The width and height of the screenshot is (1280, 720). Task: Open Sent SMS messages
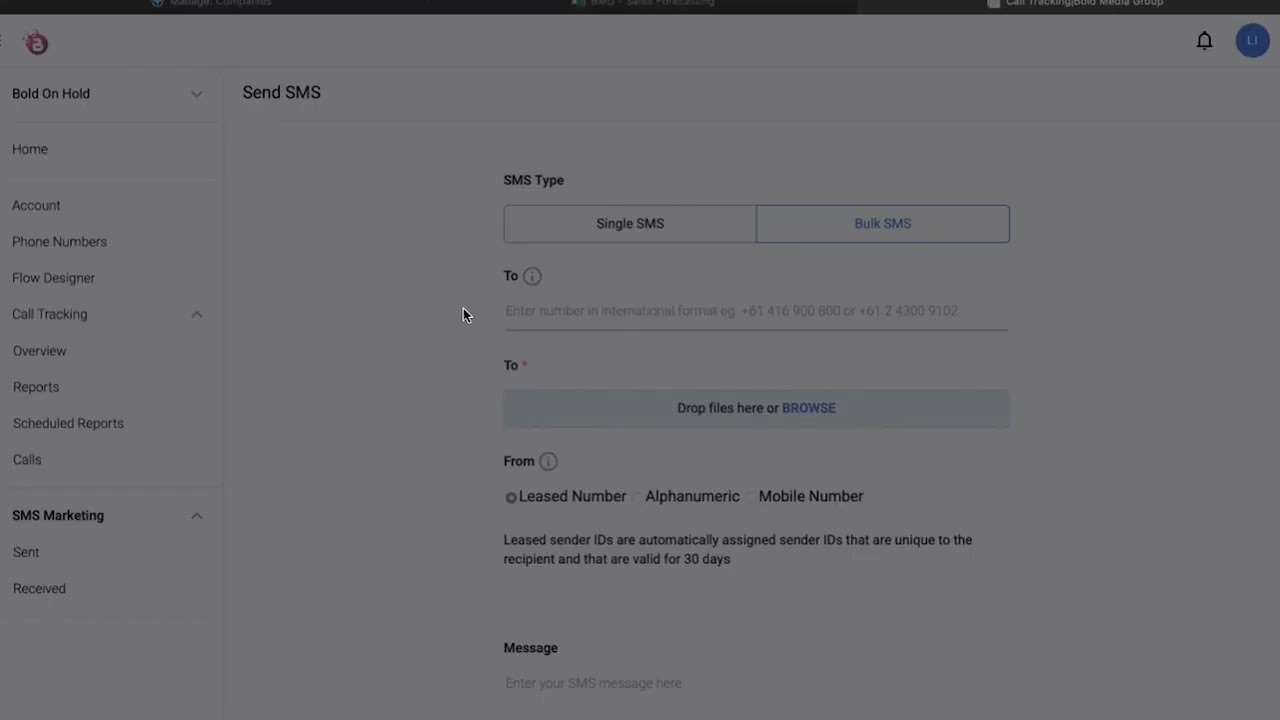click(x=26, y=552)
